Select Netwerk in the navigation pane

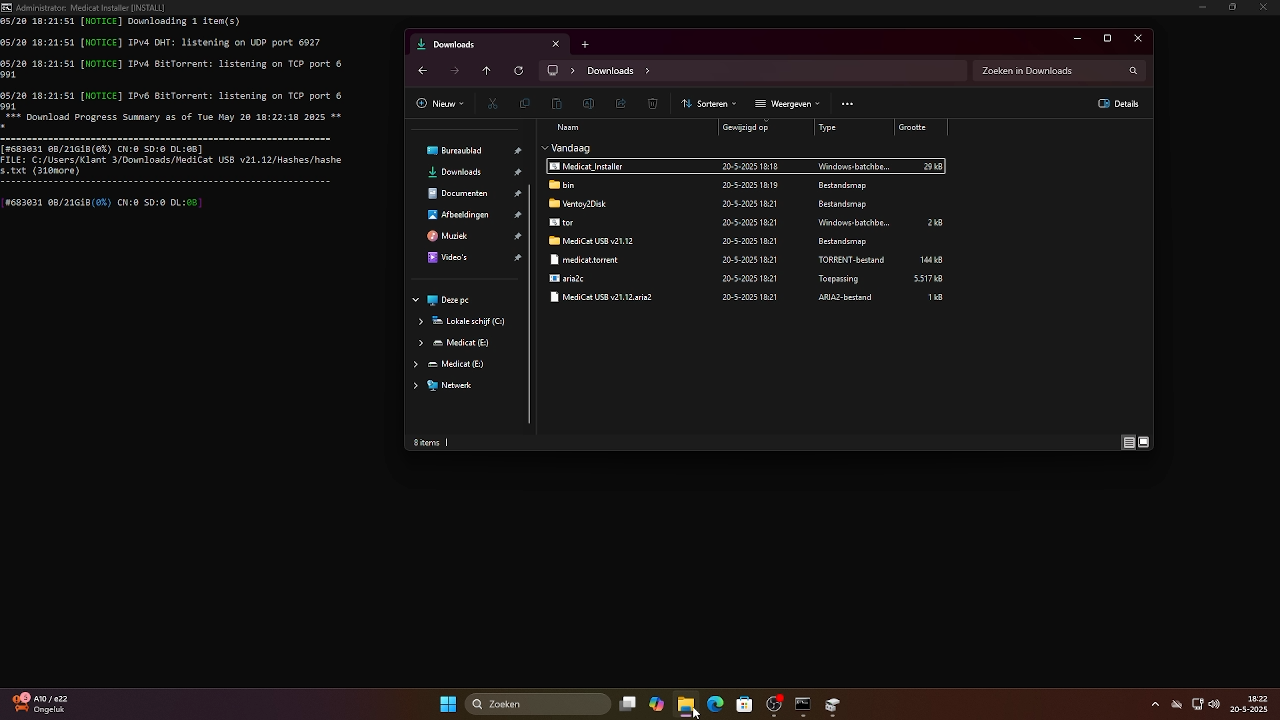tap(456, 385)
